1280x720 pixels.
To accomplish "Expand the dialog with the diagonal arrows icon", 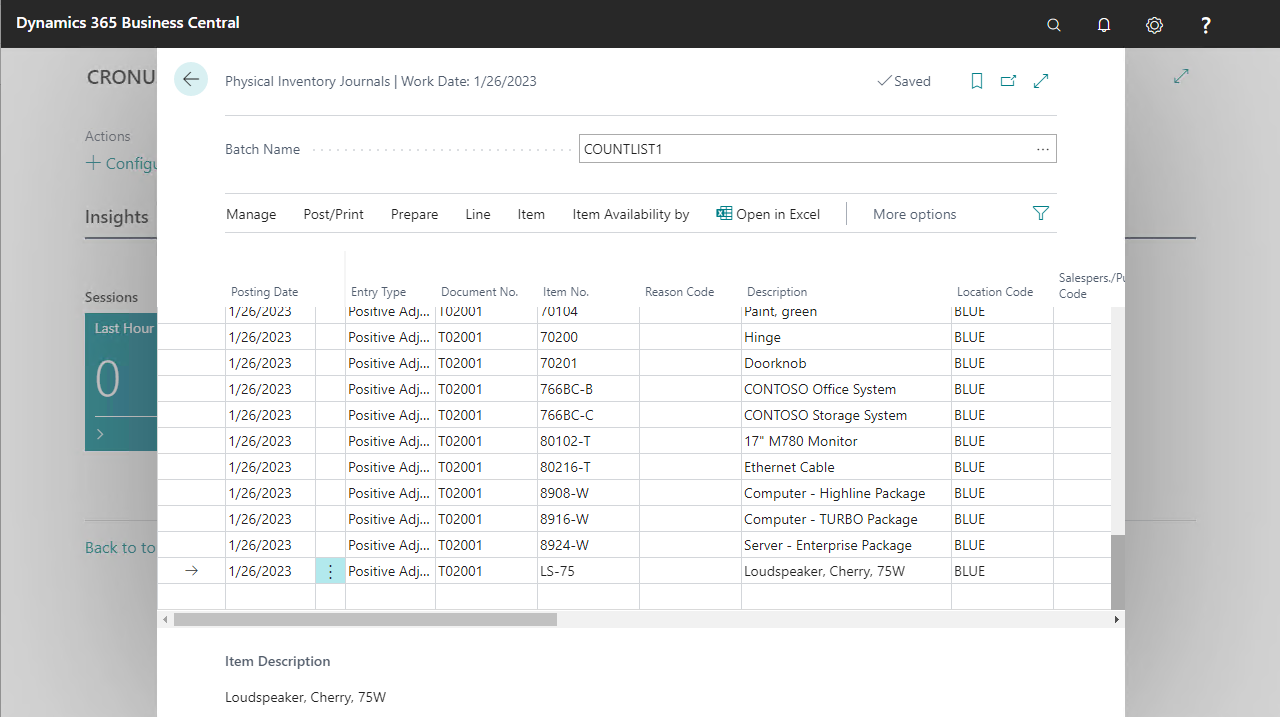I will (1041, 81).
